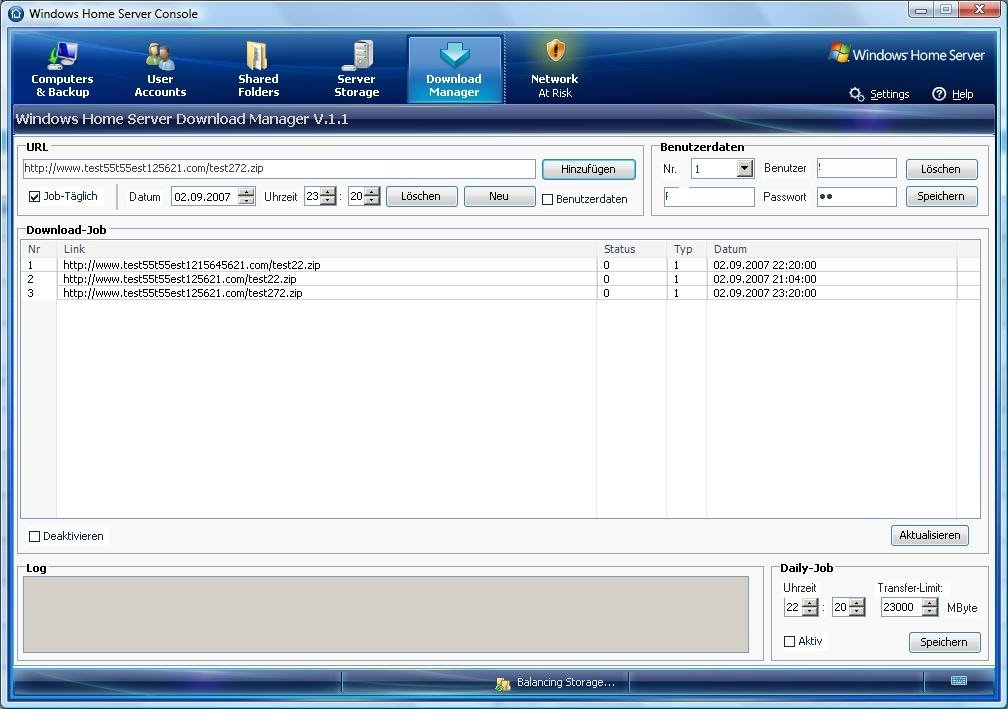The height and width of the screenshot is (709, 1008).
Task: Open the User Accounts tab
Action: tap(160, 69)
